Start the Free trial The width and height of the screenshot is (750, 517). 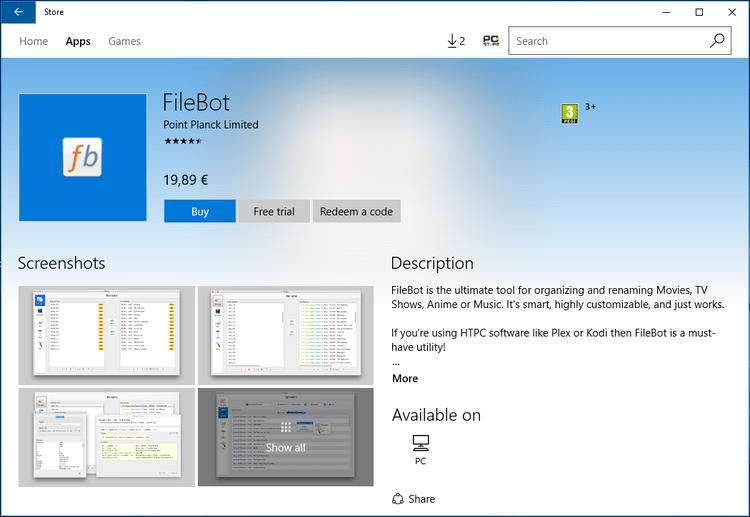pyautogui.click(x=274, y=211)
